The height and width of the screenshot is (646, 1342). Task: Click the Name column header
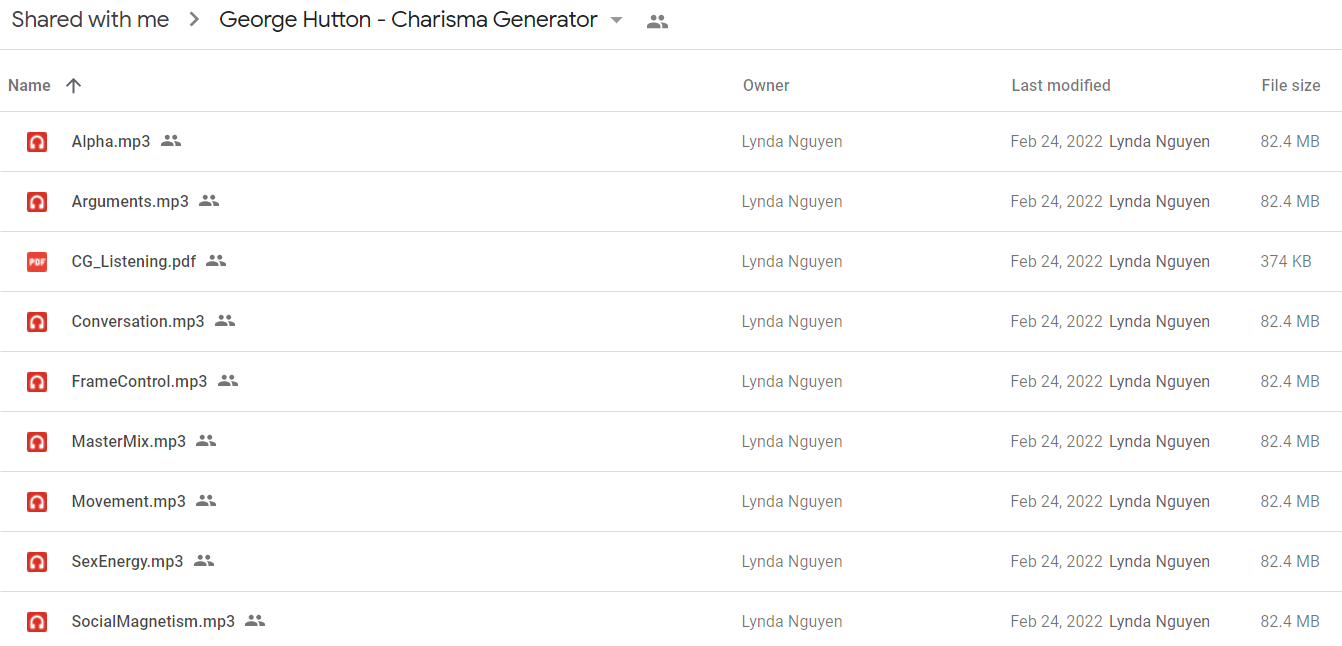(x=29, y=86)
